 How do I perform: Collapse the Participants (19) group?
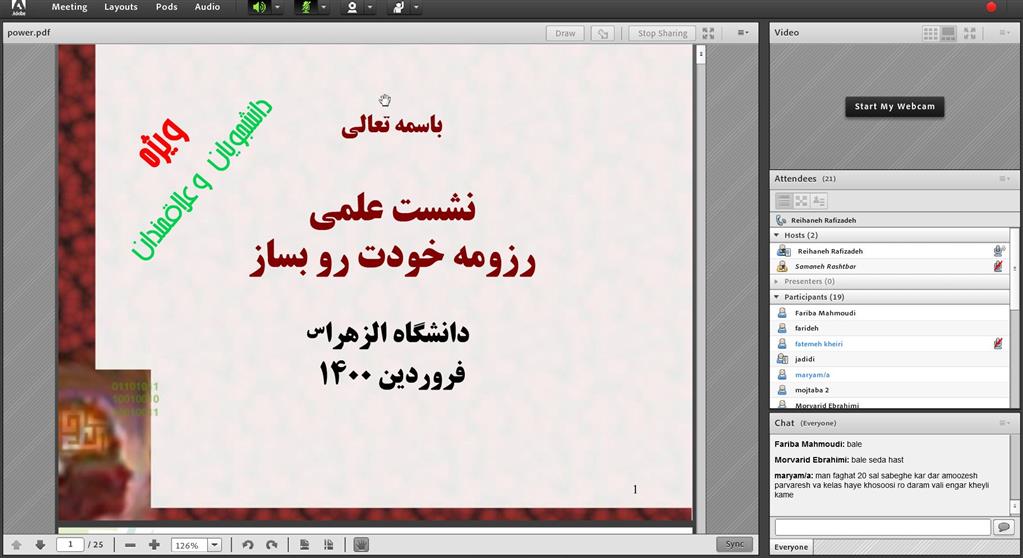click(x=776, y=297)
